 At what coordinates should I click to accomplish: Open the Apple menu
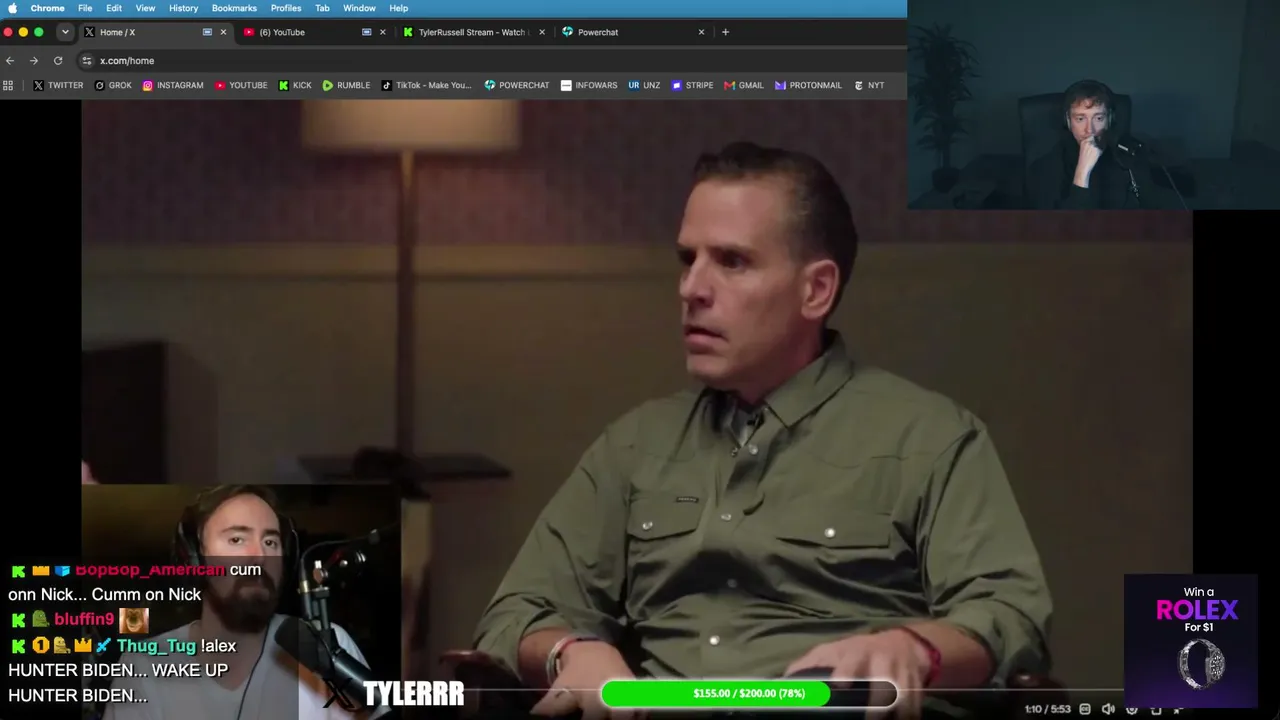pos(12,8)
